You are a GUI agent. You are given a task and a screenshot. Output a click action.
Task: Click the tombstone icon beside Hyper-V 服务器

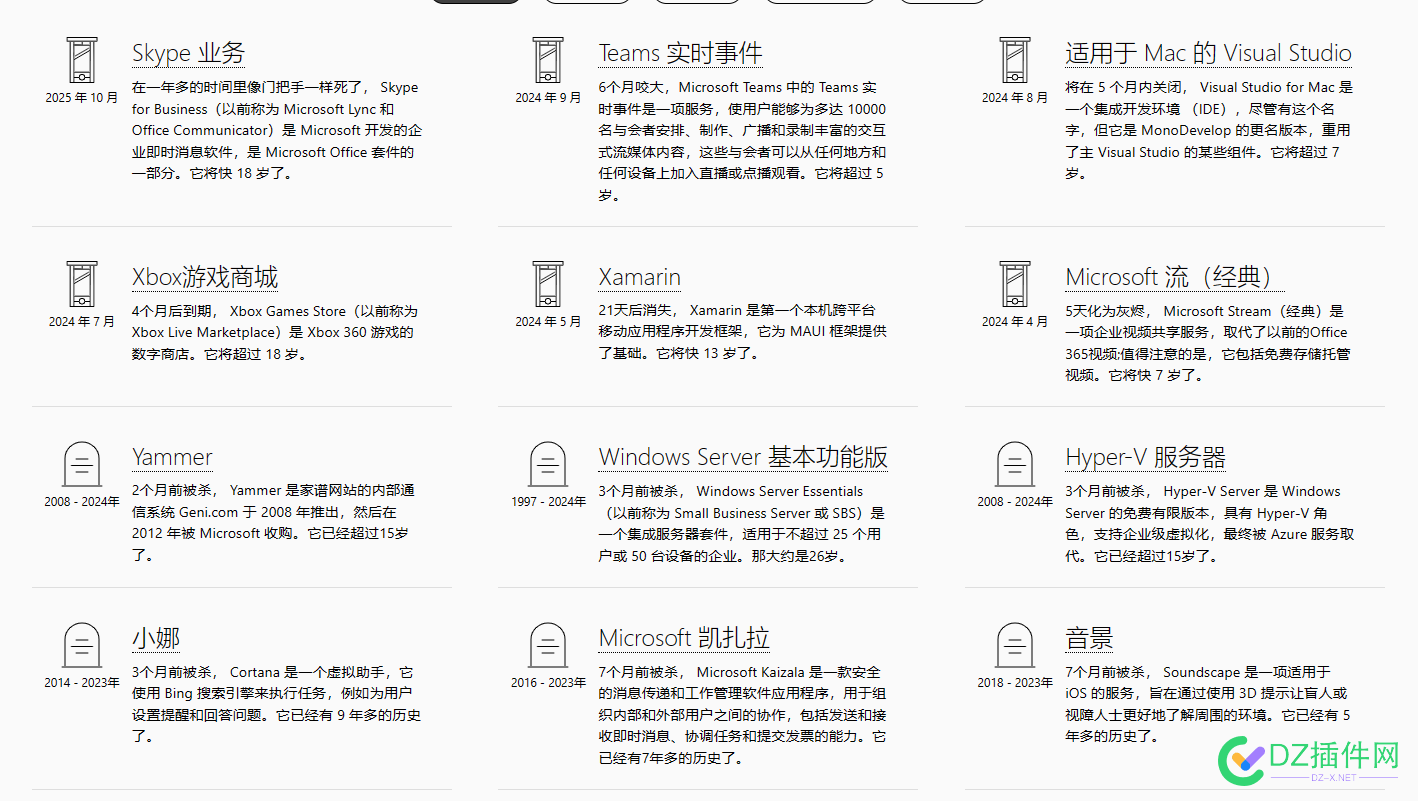pos(1015,465)
